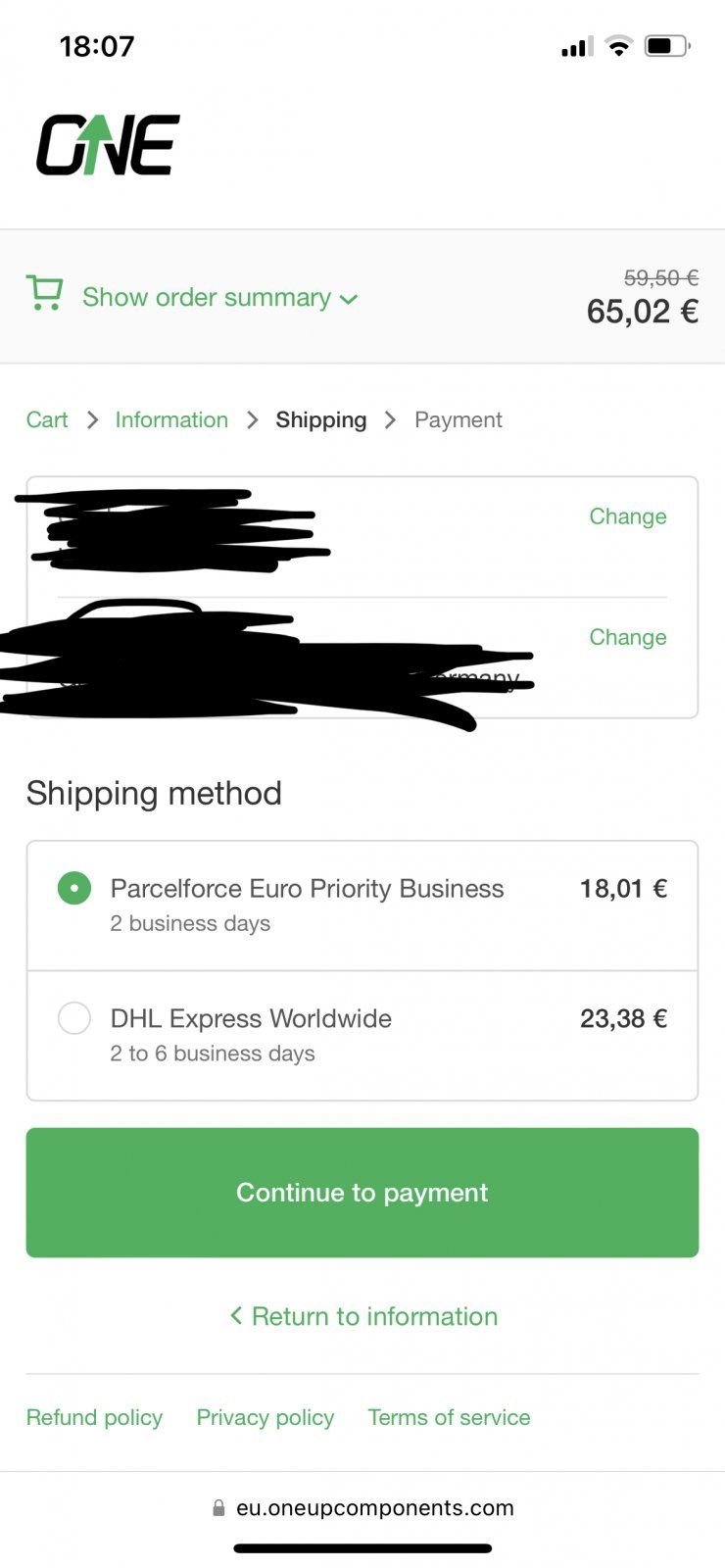
Task: Tap the battery status icon
Action: (667, 46)
